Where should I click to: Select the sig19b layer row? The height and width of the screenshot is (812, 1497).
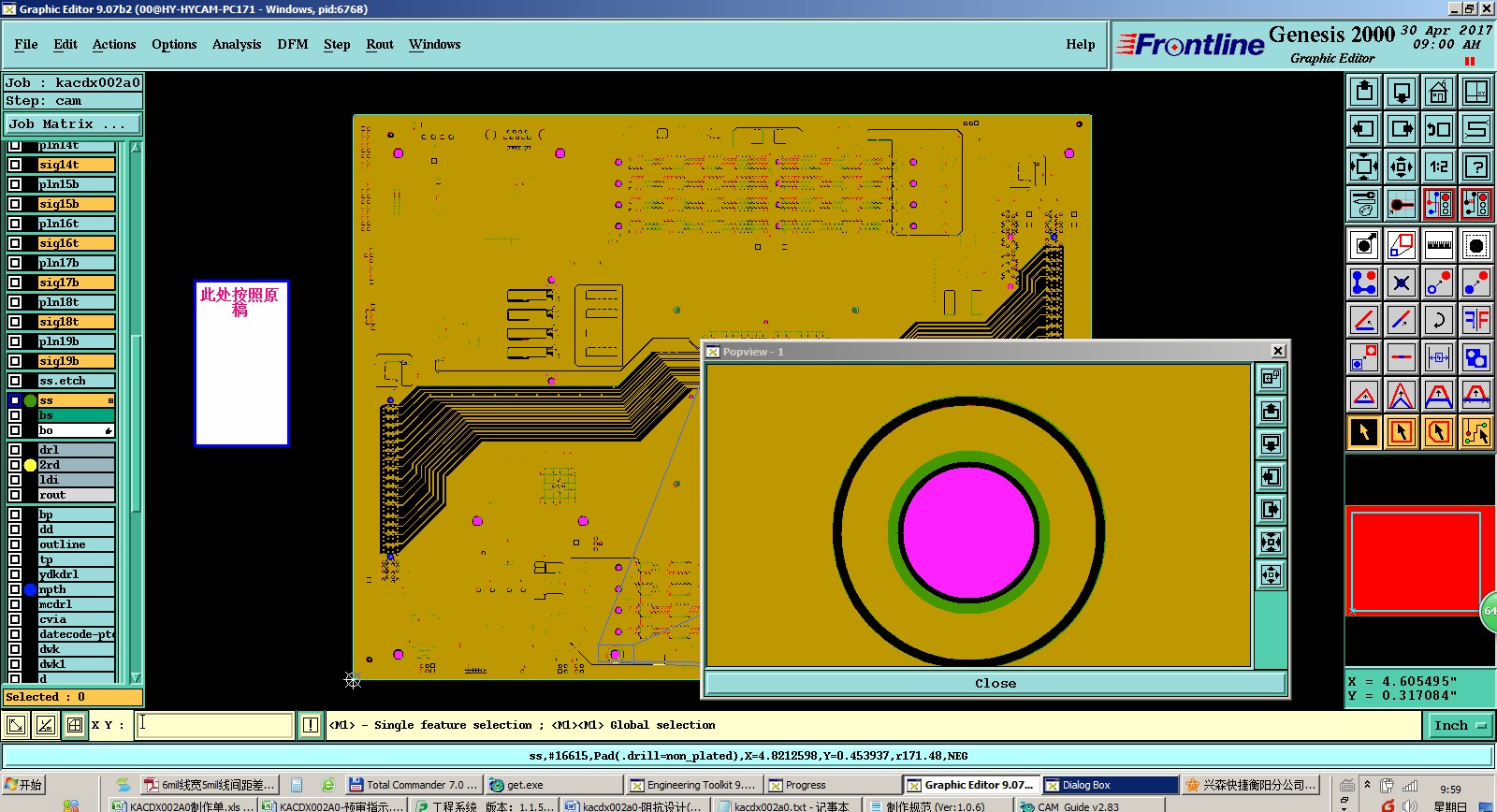(x=77, y=361)
